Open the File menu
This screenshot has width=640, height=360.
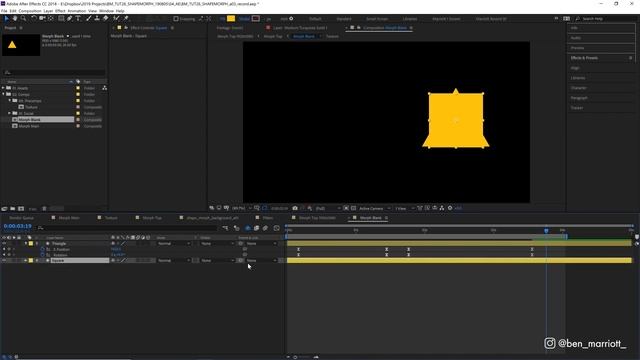(x=4, y=11)
